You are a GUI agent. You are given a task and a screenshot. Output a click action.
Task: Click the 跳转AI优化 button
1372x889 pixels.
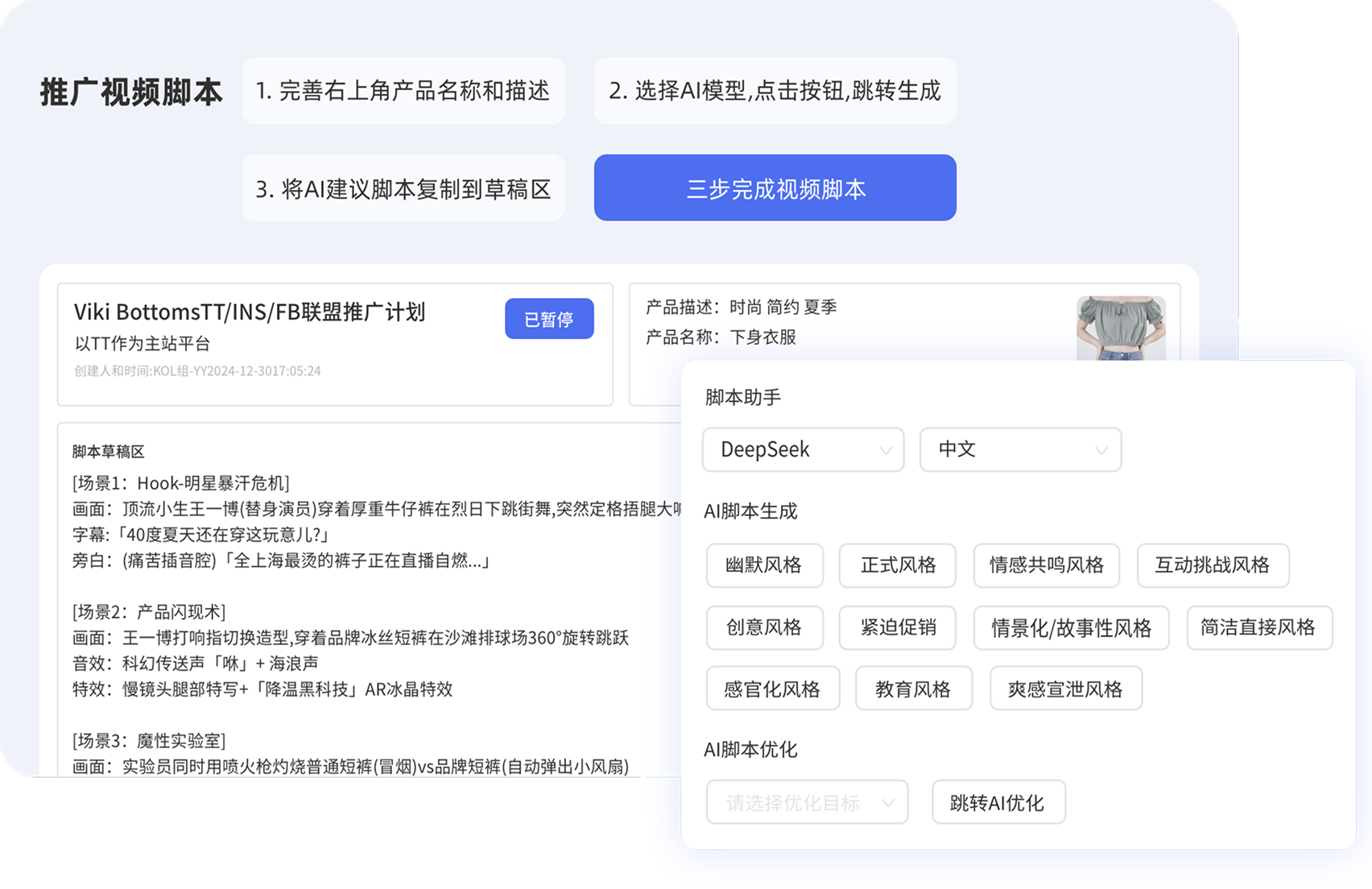(998, 802)
